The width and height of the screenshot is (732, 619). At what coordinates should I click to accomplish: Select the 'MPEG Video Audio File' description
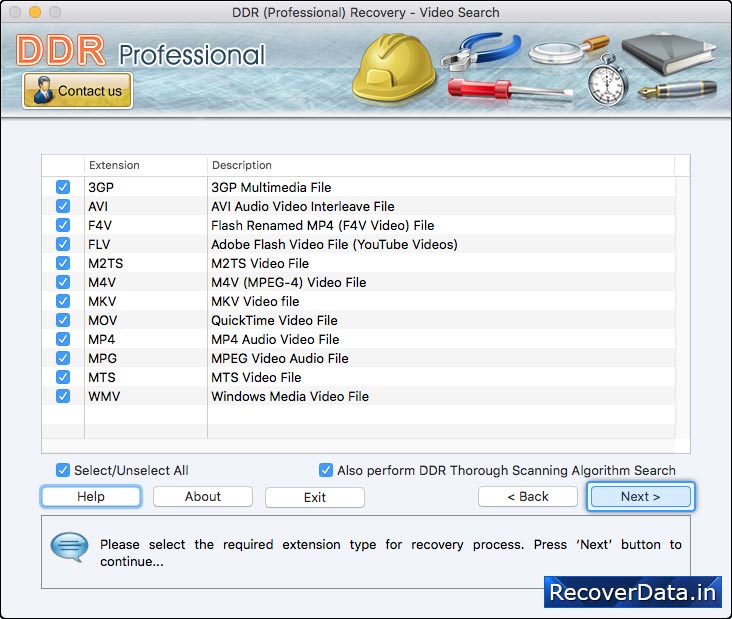click(280, 358)
